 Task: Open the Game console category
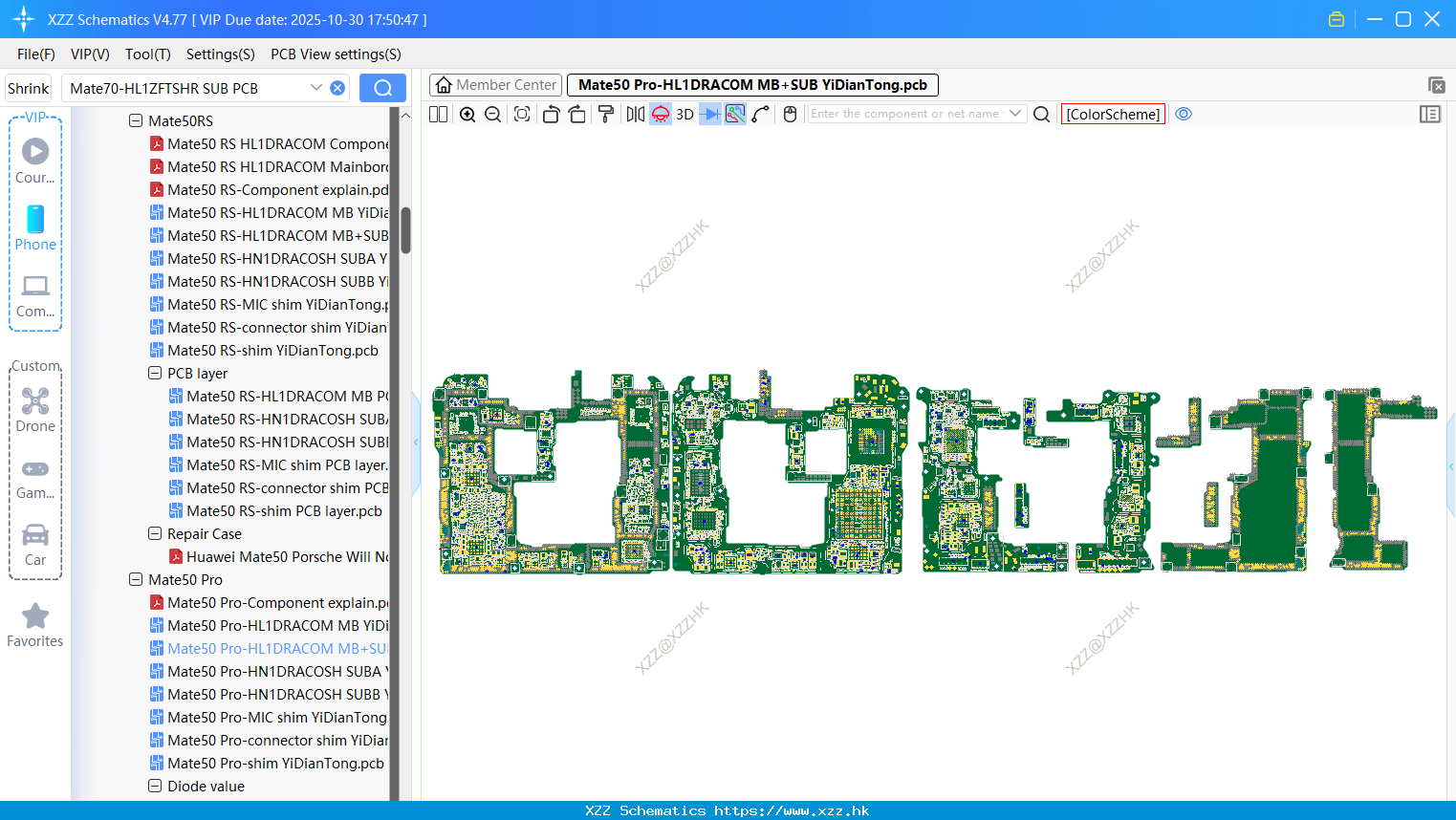click(35, 478)
